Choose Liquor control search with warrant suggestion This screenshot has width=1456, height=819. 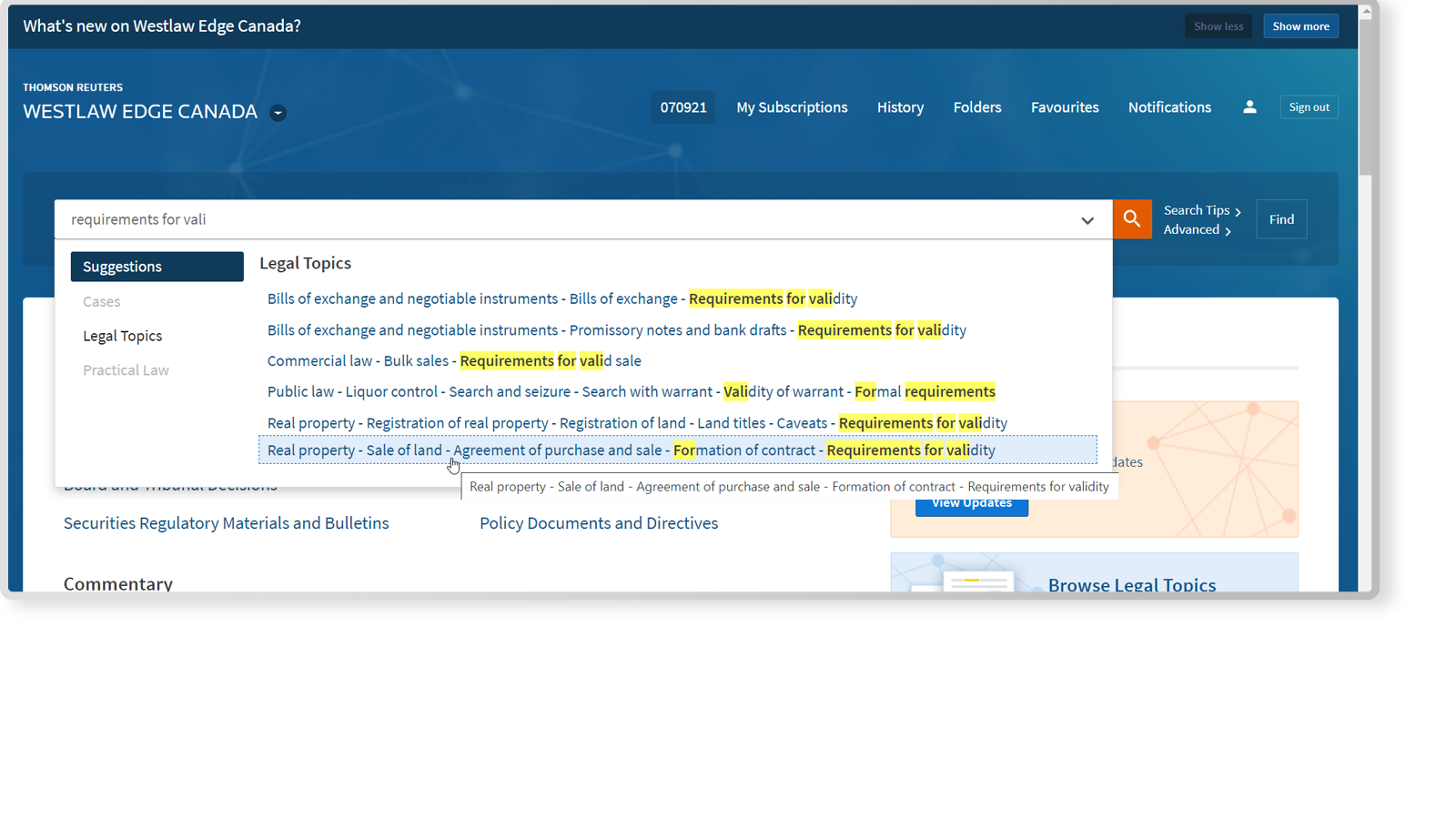632,392
